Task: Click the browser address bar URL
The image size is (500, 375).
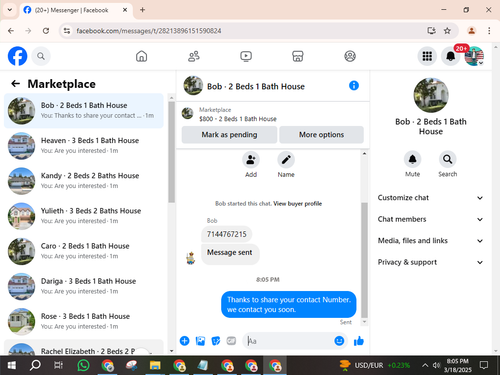Action: tap(149, 31)
